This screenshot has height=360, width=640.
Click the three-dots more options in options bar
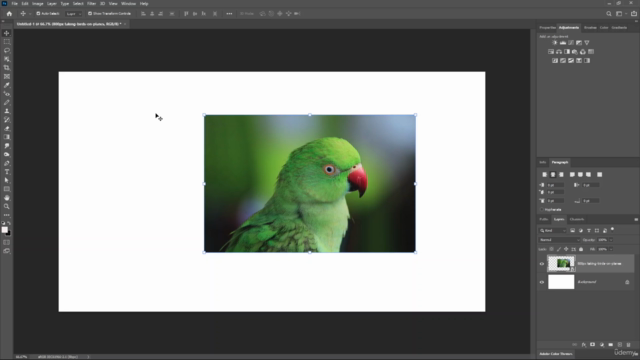tap(229, 13)
